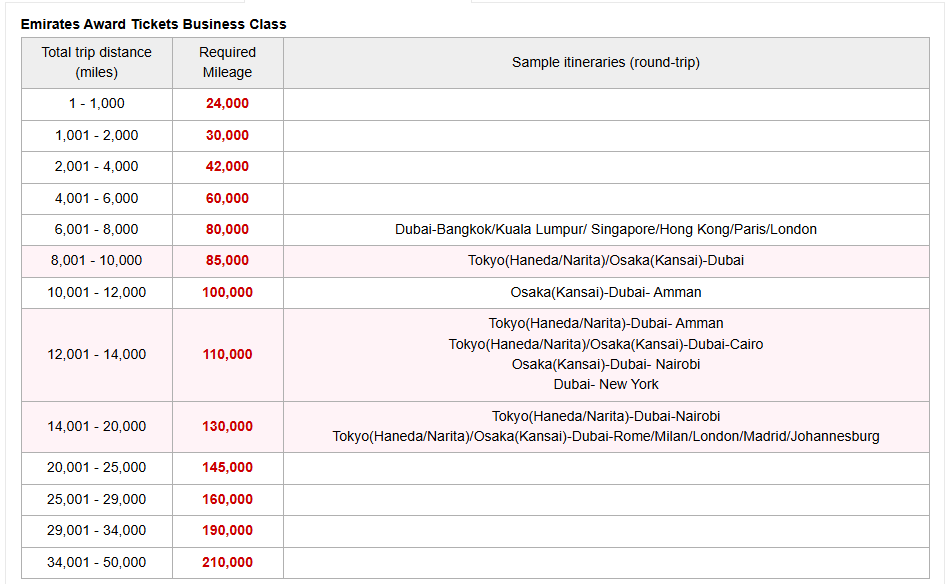
Task: Click the 'Sample itineraries (round-trip)' header
Action: (606, 63)
